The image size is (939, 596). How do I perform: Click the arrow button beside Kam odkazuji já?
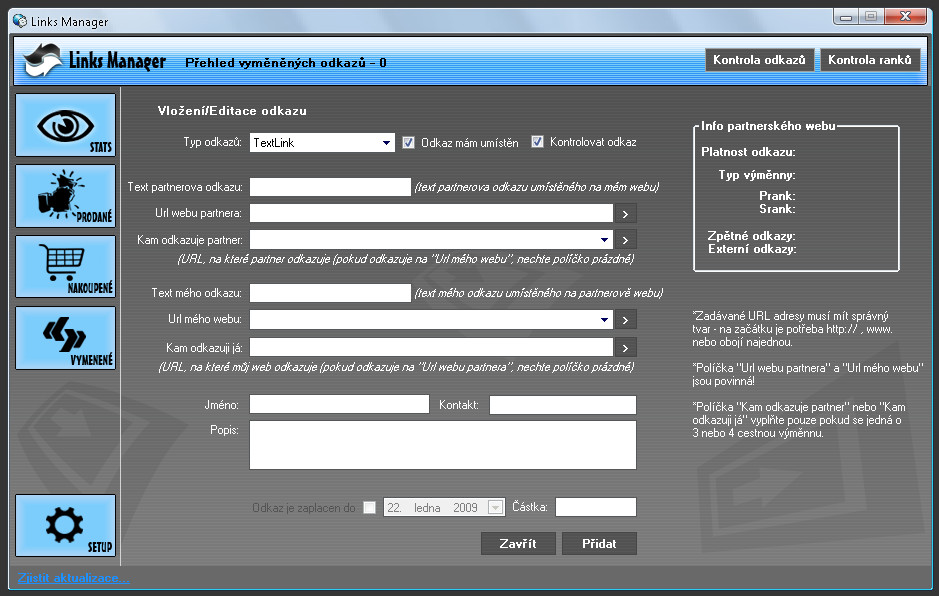click(x=625, y=348)
